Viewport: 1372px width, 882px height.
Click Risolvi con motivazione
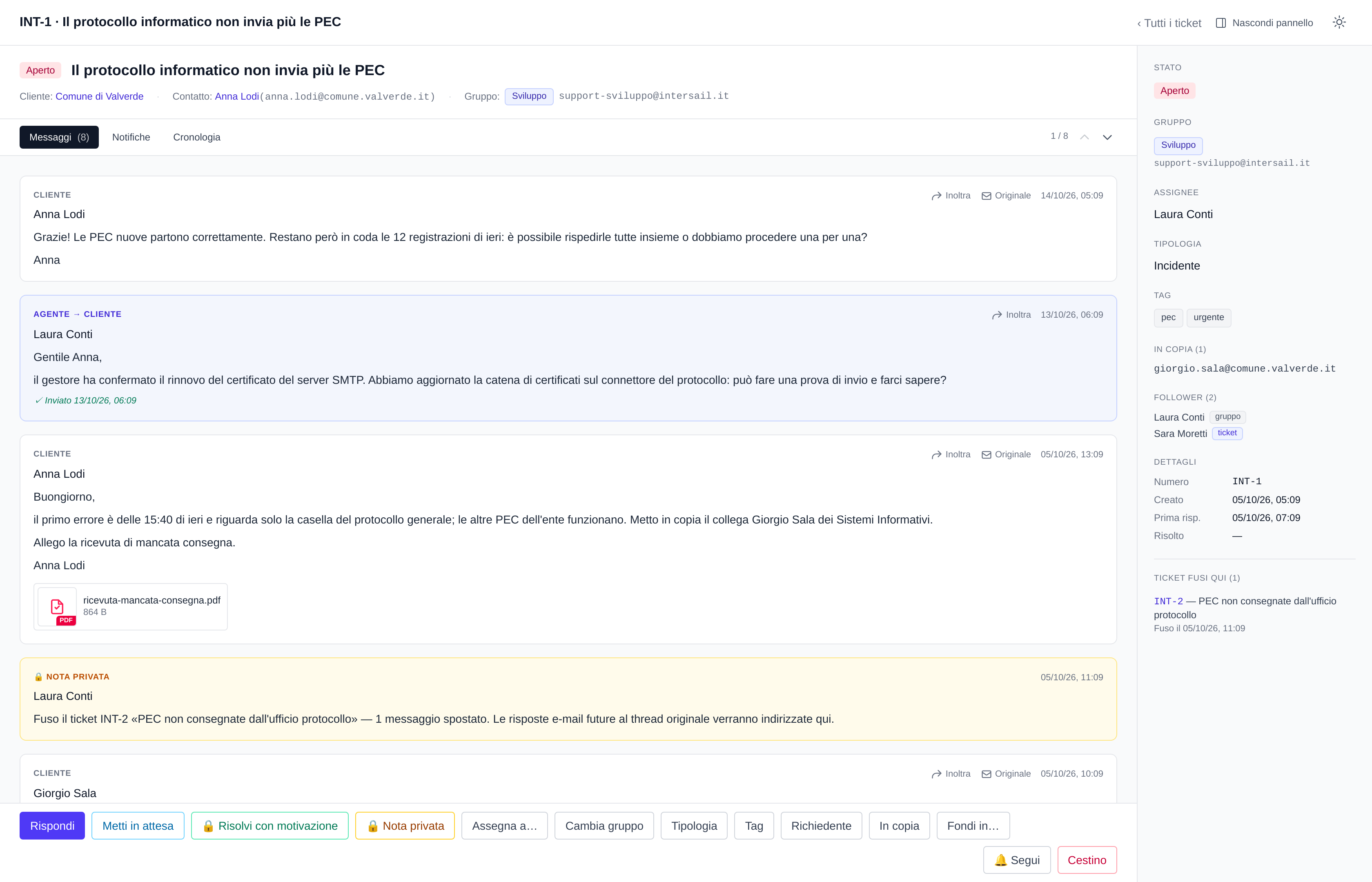(x=270, y=825)
